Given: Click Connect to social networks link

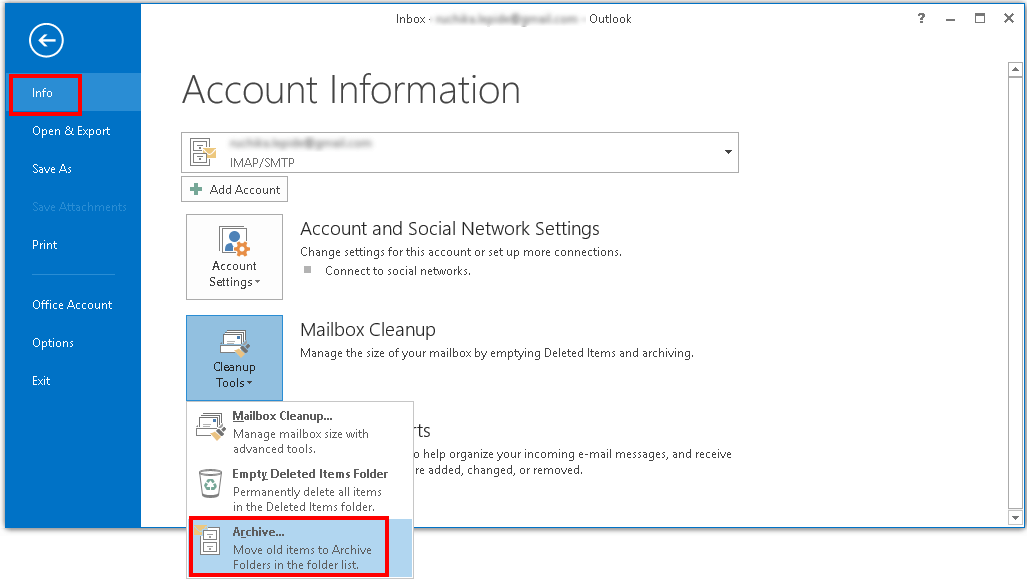Looking at the screenshot, I should tap(398, 271).
